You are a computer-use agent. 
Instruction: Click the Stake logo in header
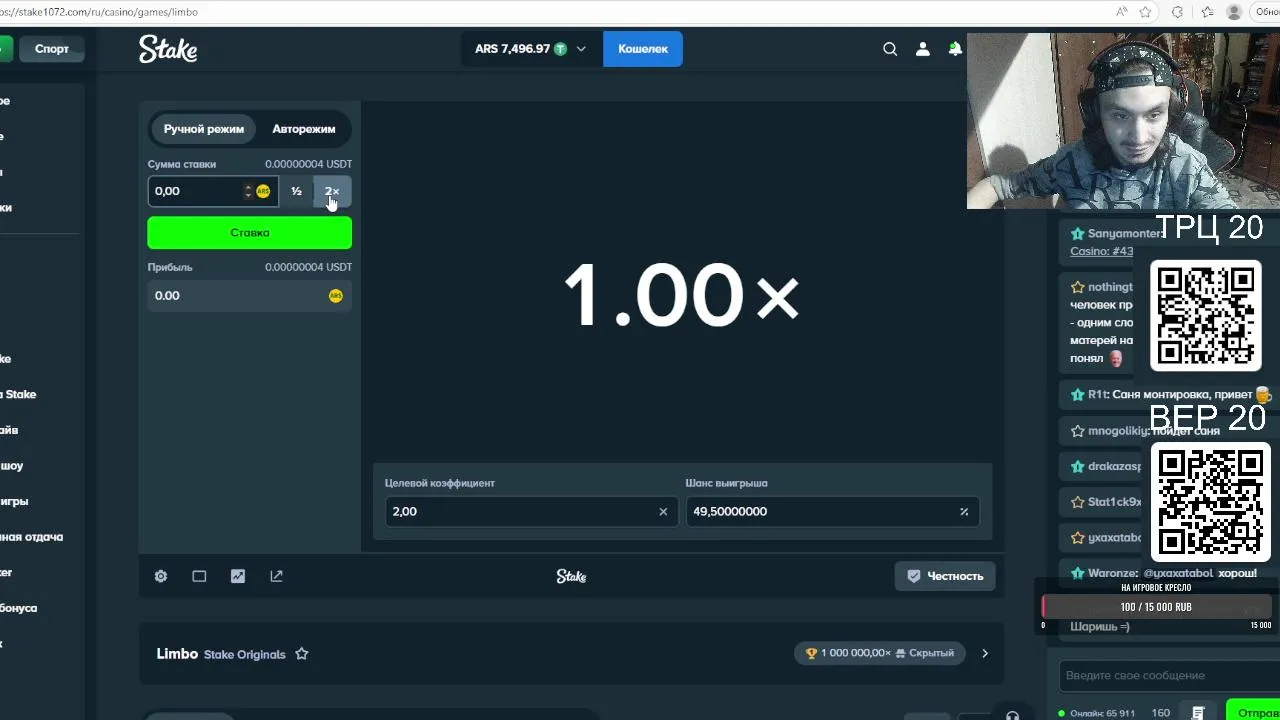[x=168, y=49]
